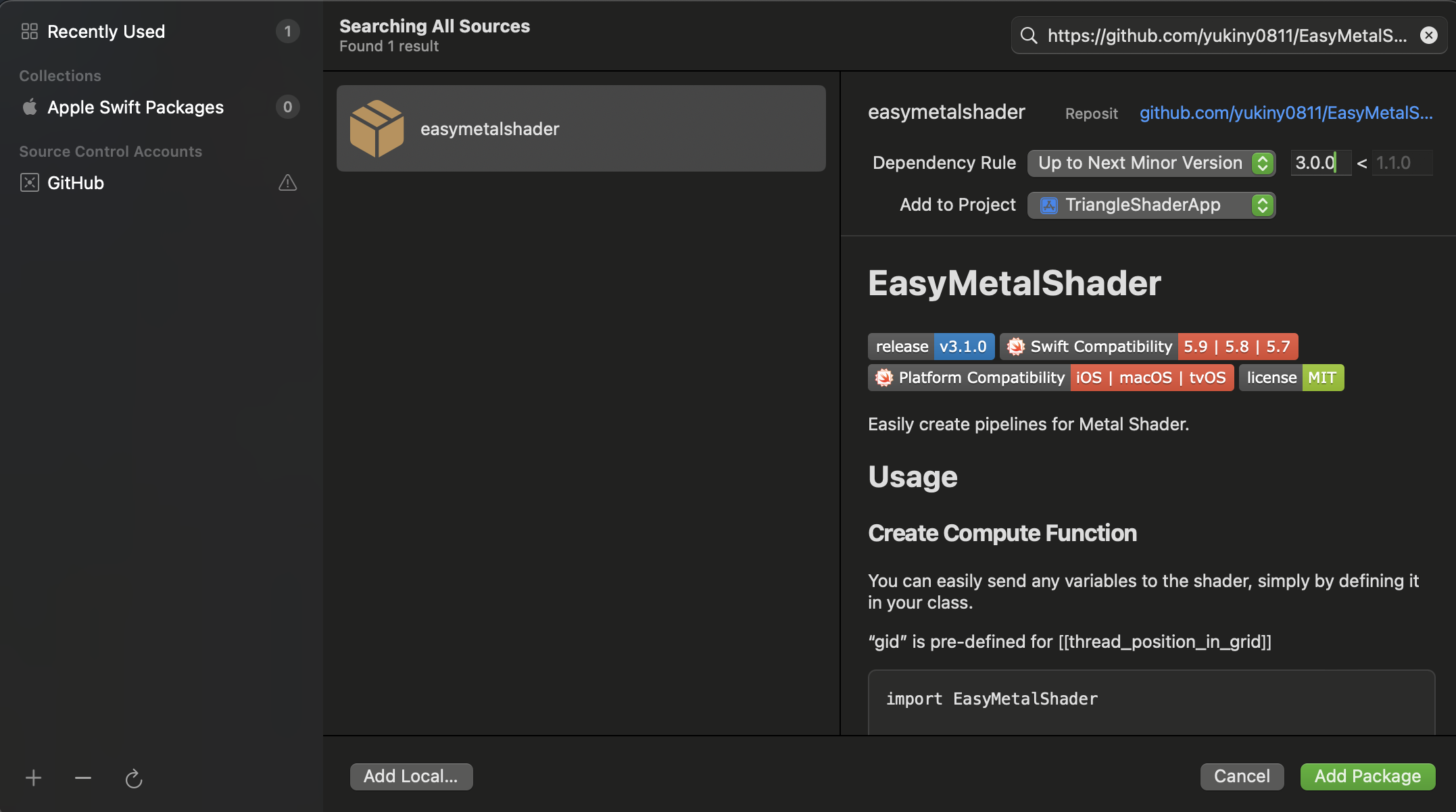Image resolution: width=1456 pixels, height=812 pixels.
Task: Click the magnifying glass search icon
Action: (1029, 36)
